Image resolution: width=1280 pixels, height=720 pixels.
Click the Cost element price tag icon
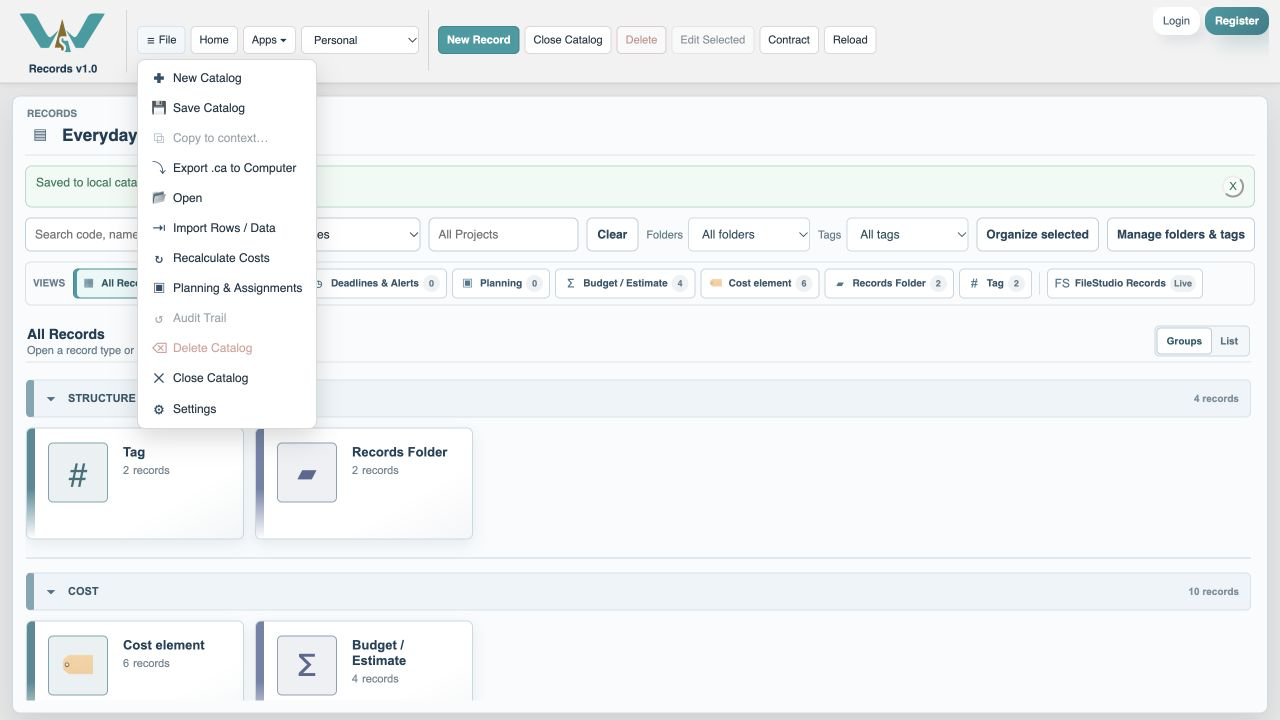pos(78,665)
